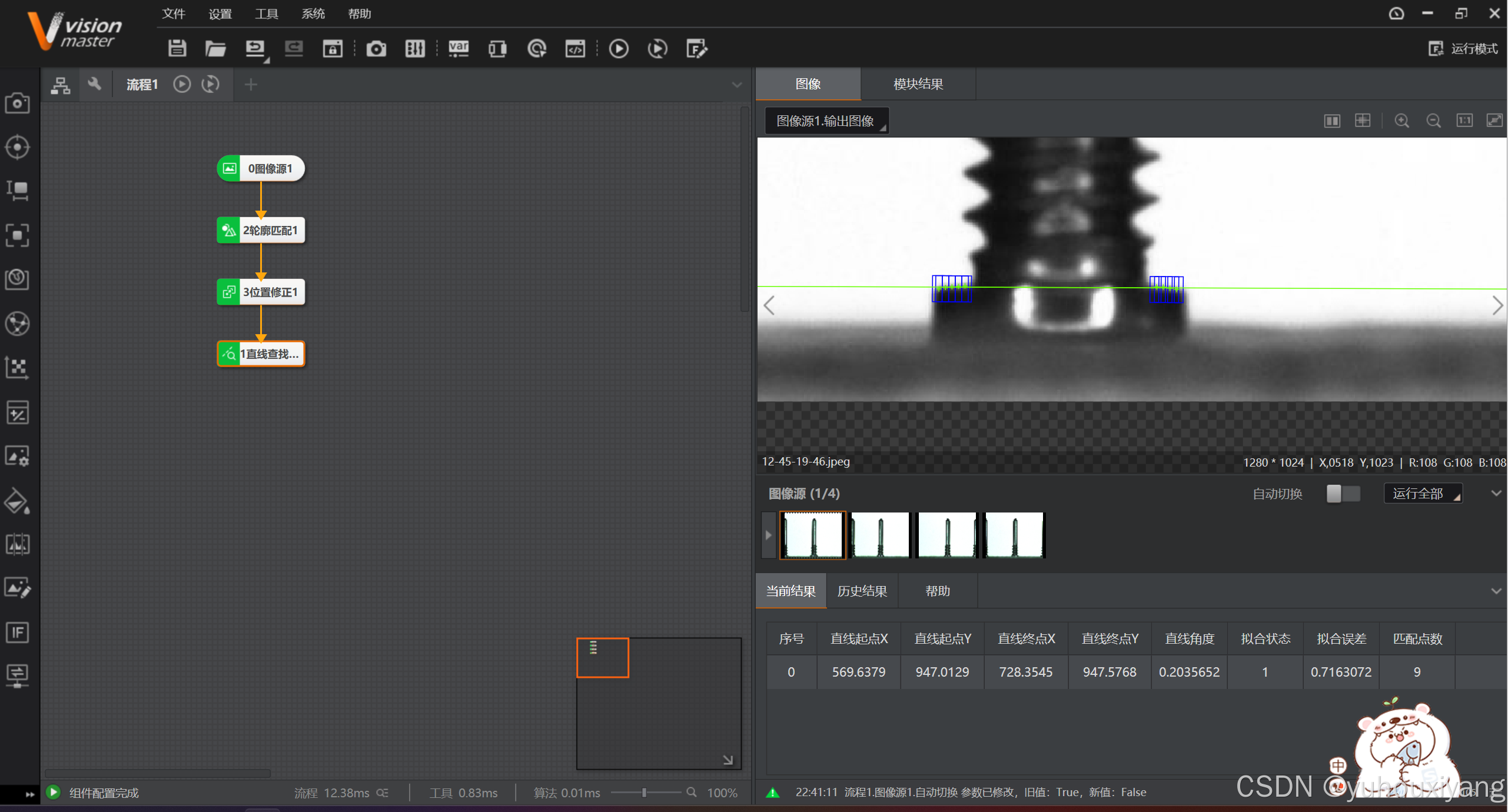Switch to the 模块结果 tab

918,84
